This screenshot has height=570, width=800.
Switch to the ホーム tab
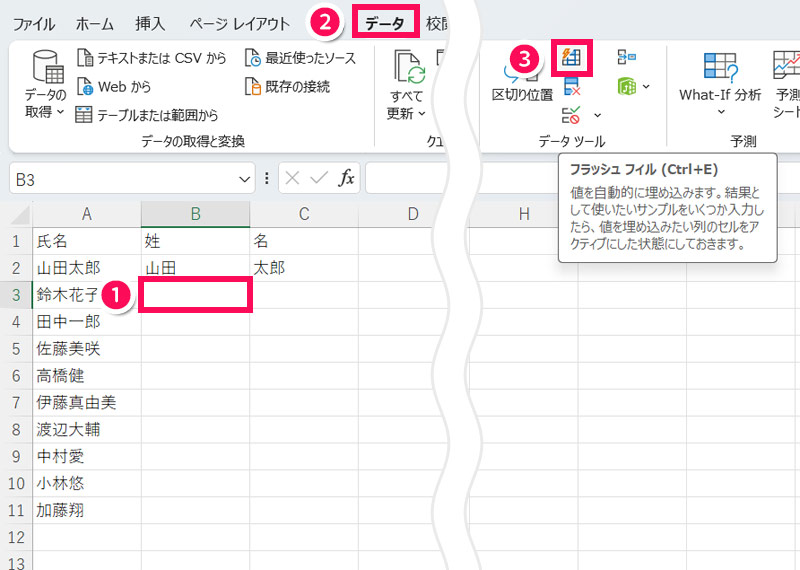pos(94,24)
